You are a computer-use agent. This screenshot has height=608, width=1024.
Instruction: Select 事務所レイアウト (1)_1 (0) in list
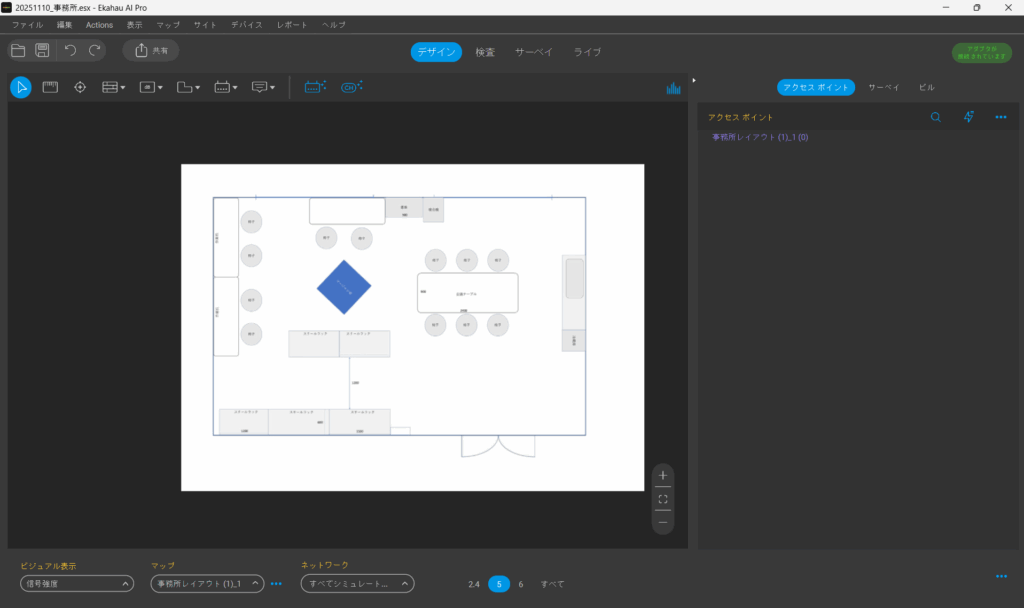point(760,137)
